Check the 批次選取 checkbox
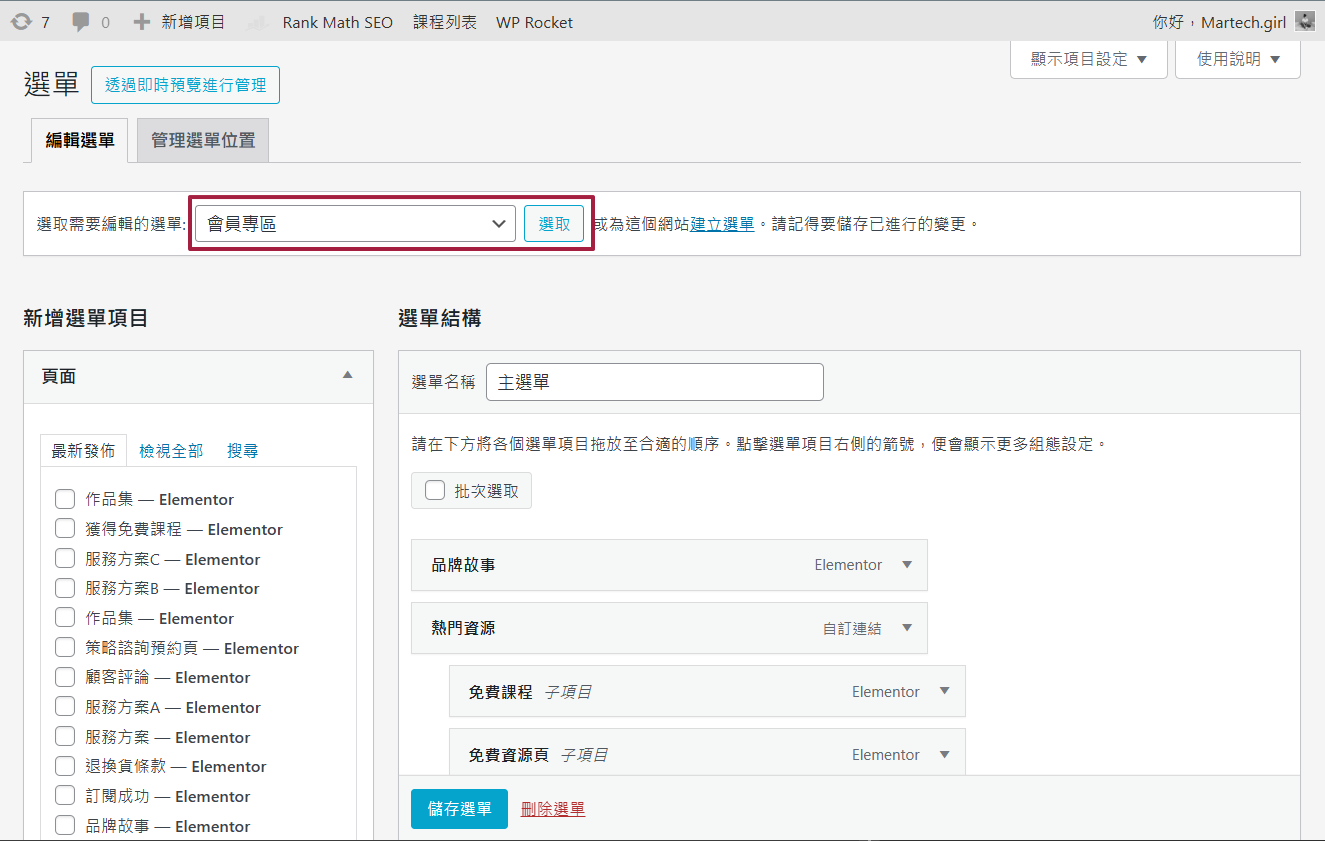This screenshot has height=841, width=1325. pos(435,491)
